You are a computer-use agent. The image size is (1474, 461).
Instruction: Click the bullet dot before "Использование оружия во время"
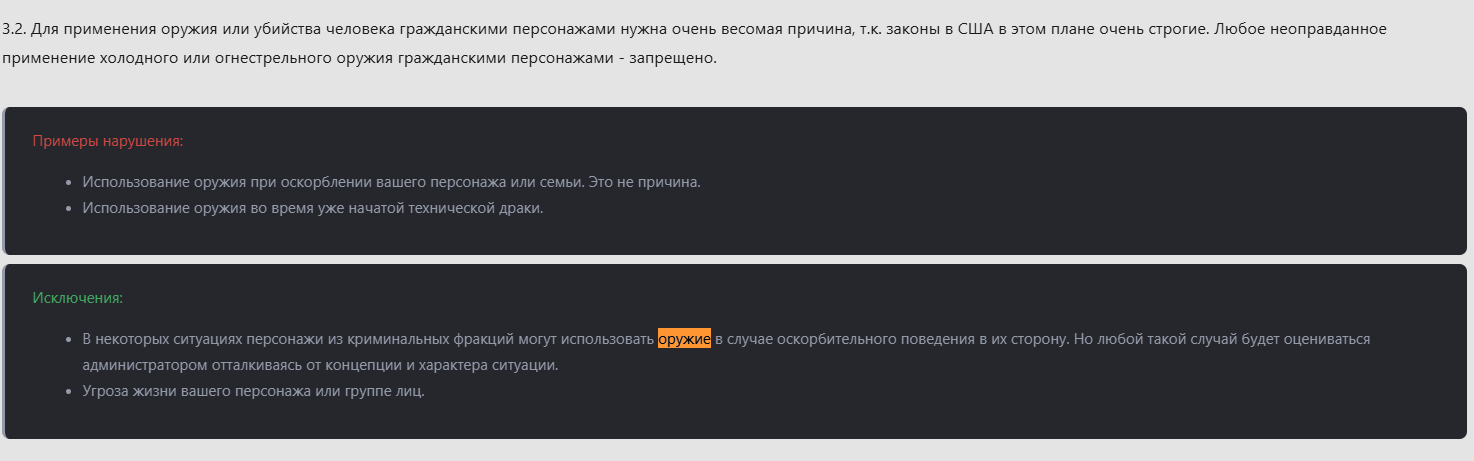click(x=68, y=210)
